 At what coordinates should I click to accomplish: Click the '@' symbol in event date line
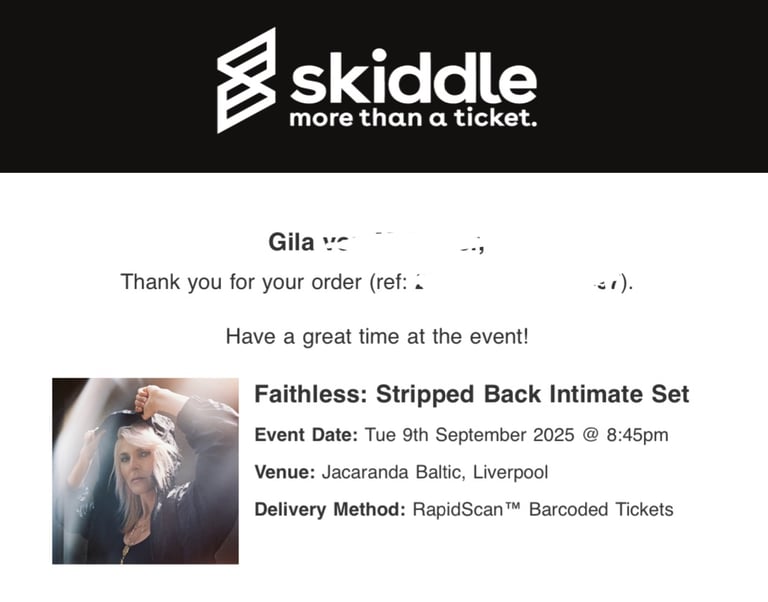590,435
